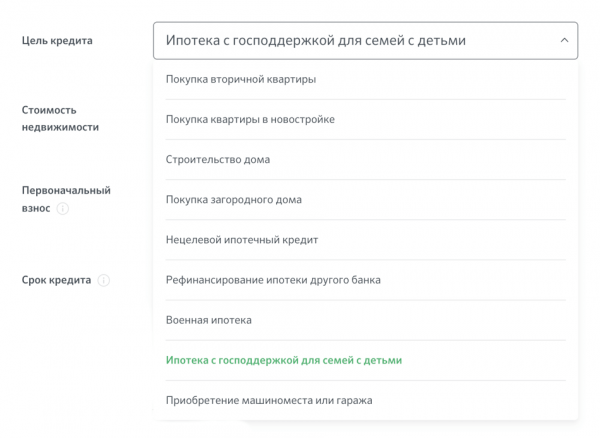Click the Срок кредита label text
600x438 pixels.
(56, 280)
